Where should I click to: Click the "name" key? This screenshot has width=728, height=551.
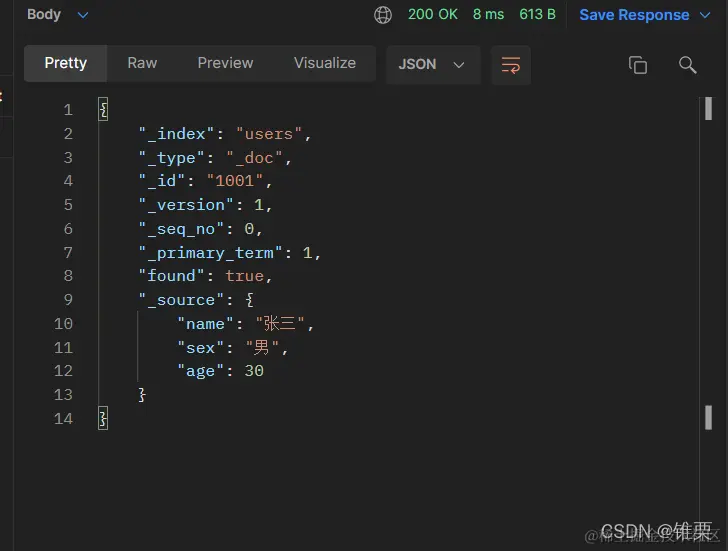click(x=205, y=324)
